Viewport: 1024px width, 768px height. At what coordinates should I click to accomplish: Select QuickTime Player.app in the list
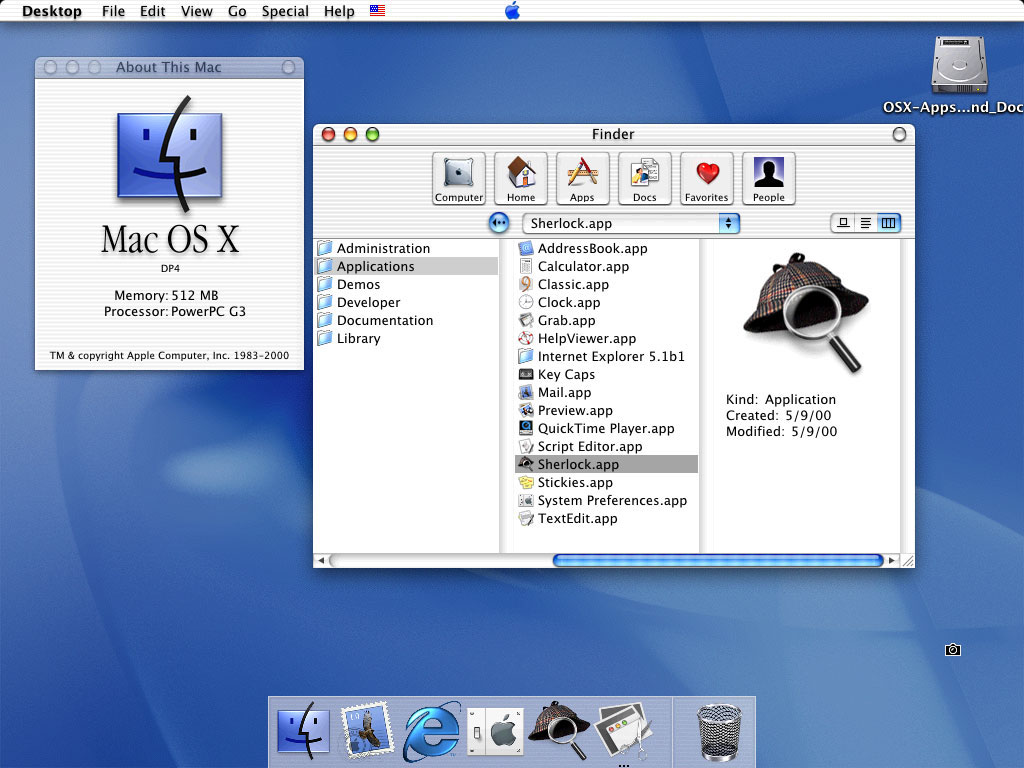(607, 428)
